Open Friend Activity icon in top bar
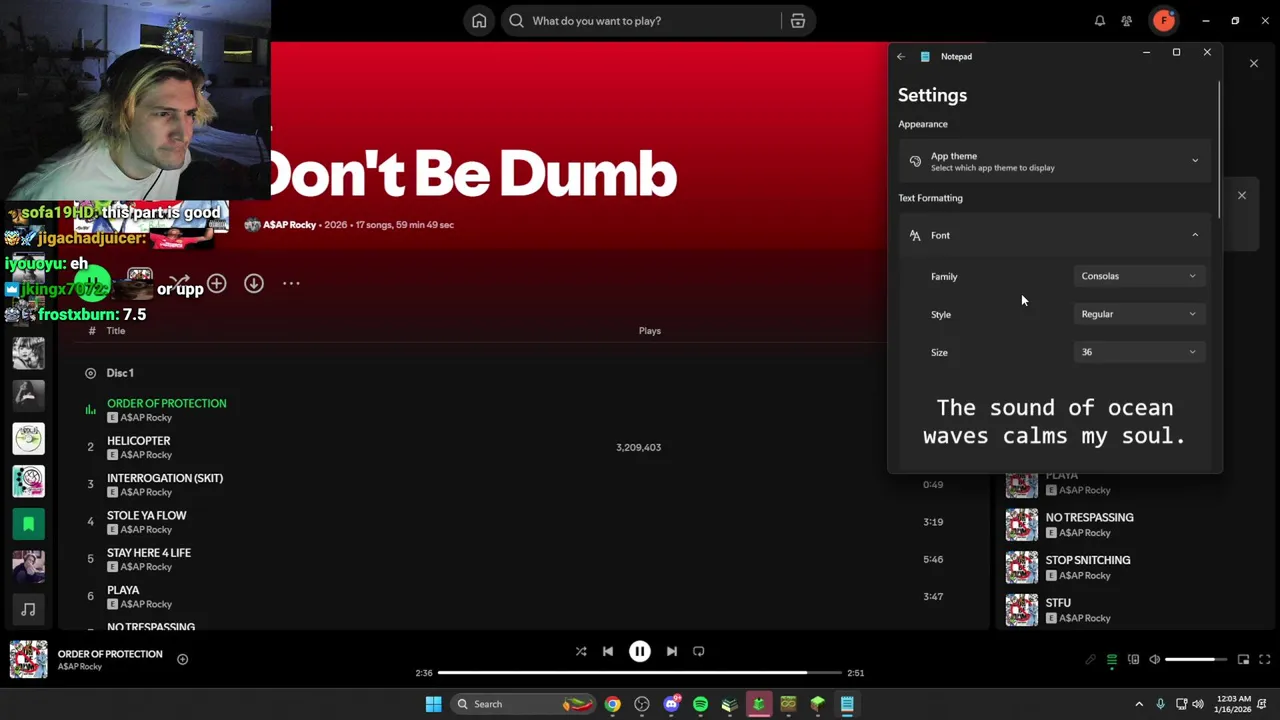The height and width of the screenshot is (720, 1280). pos(1127,21)
